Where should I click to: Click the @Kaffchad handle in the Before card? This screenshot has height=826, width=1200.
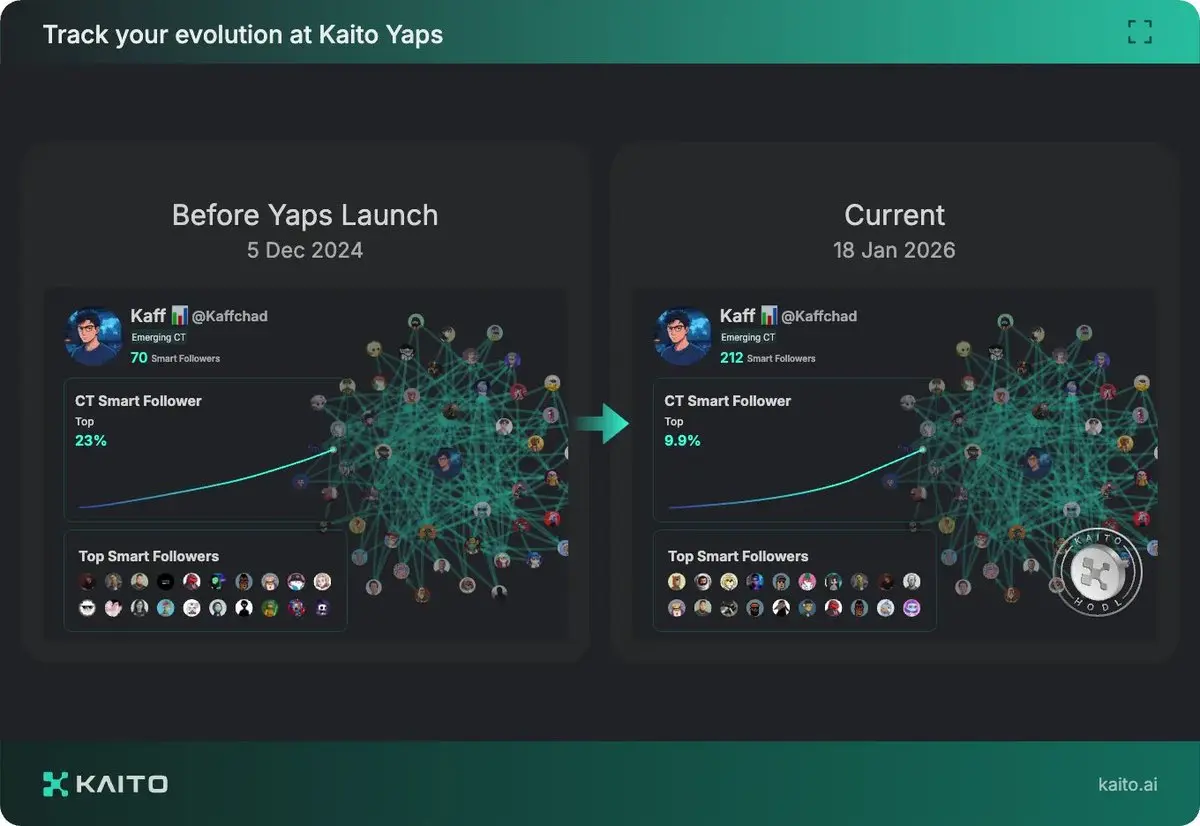[x=230, y=316]
